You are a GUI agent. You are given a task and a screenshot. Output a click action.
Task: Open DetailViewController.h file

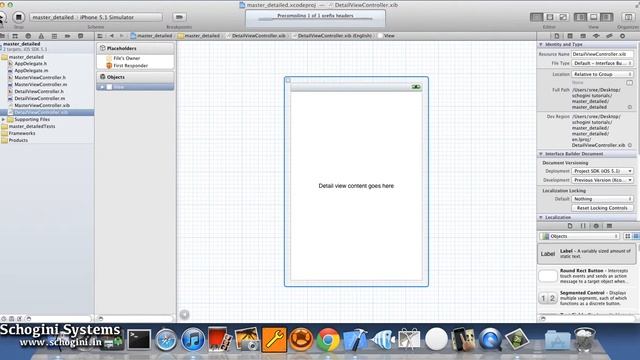[39, 91]
